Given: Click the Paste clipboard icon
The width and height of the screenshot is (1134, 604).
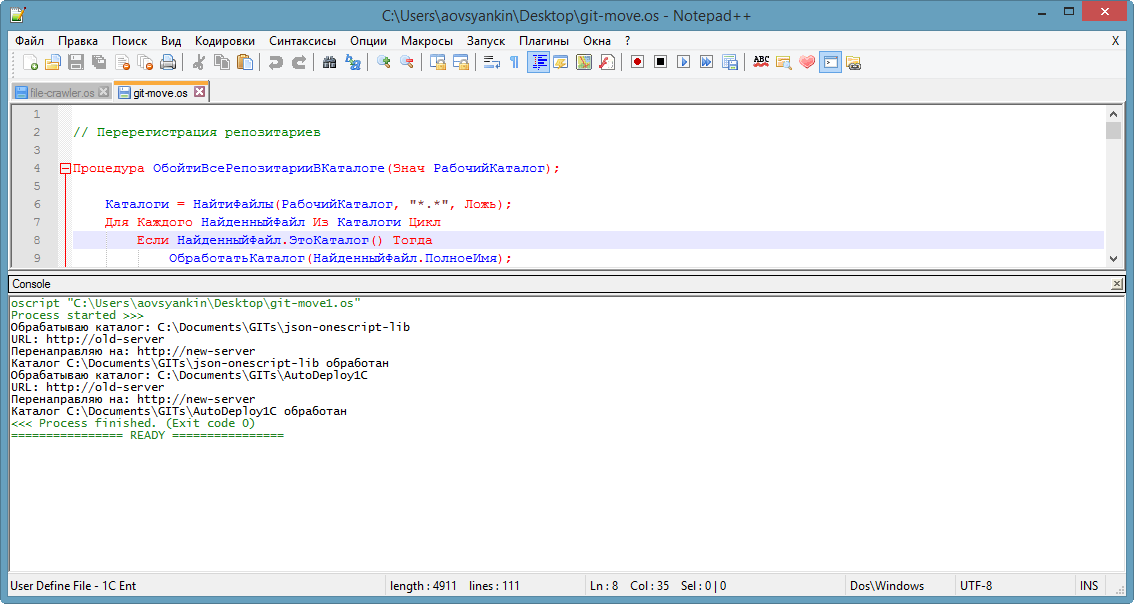Looking at the screenshot, I should coord(245,63).
